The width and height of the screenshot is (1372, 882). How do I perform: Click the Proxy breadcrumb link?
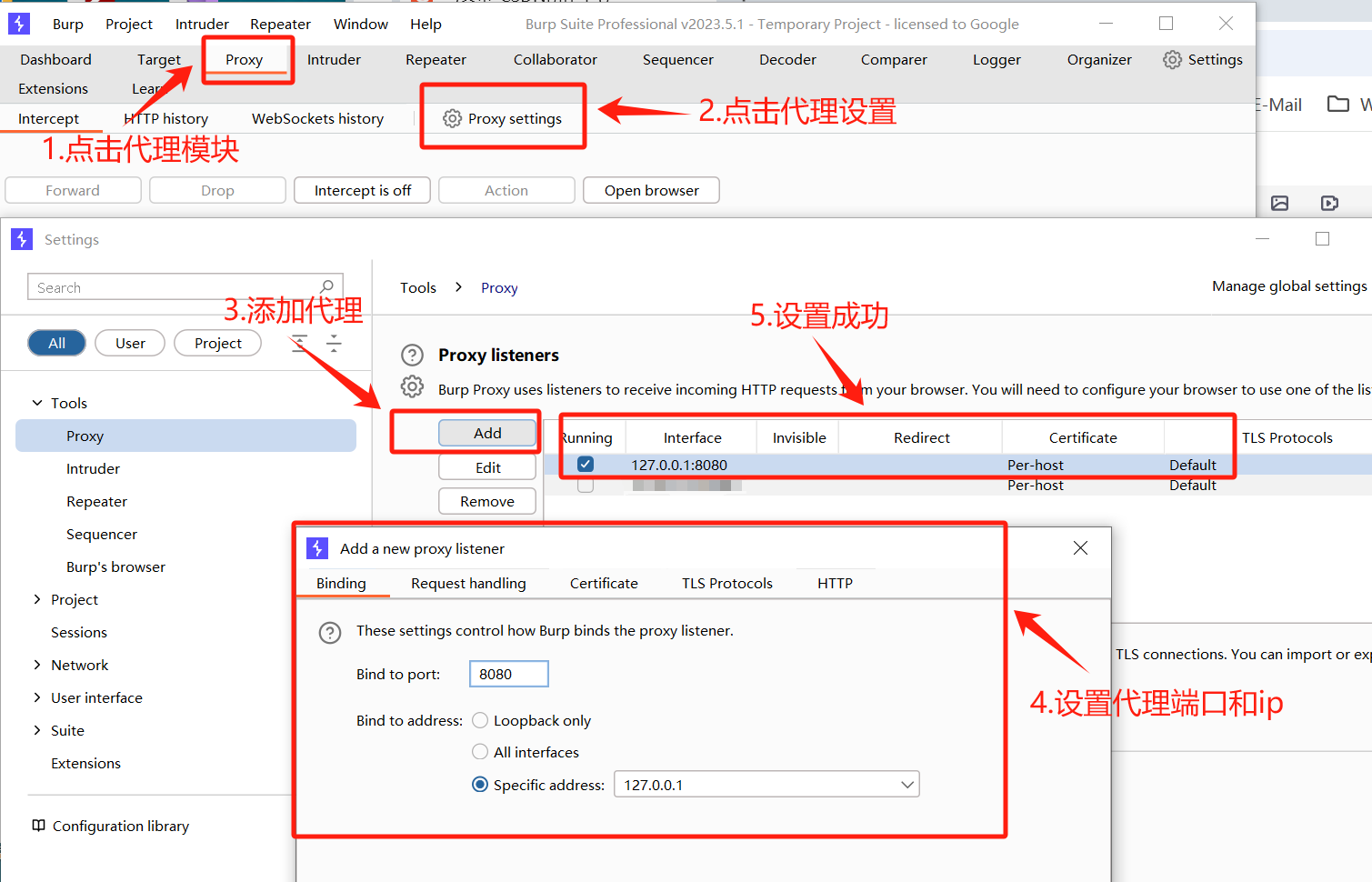[x=499, y=287]
